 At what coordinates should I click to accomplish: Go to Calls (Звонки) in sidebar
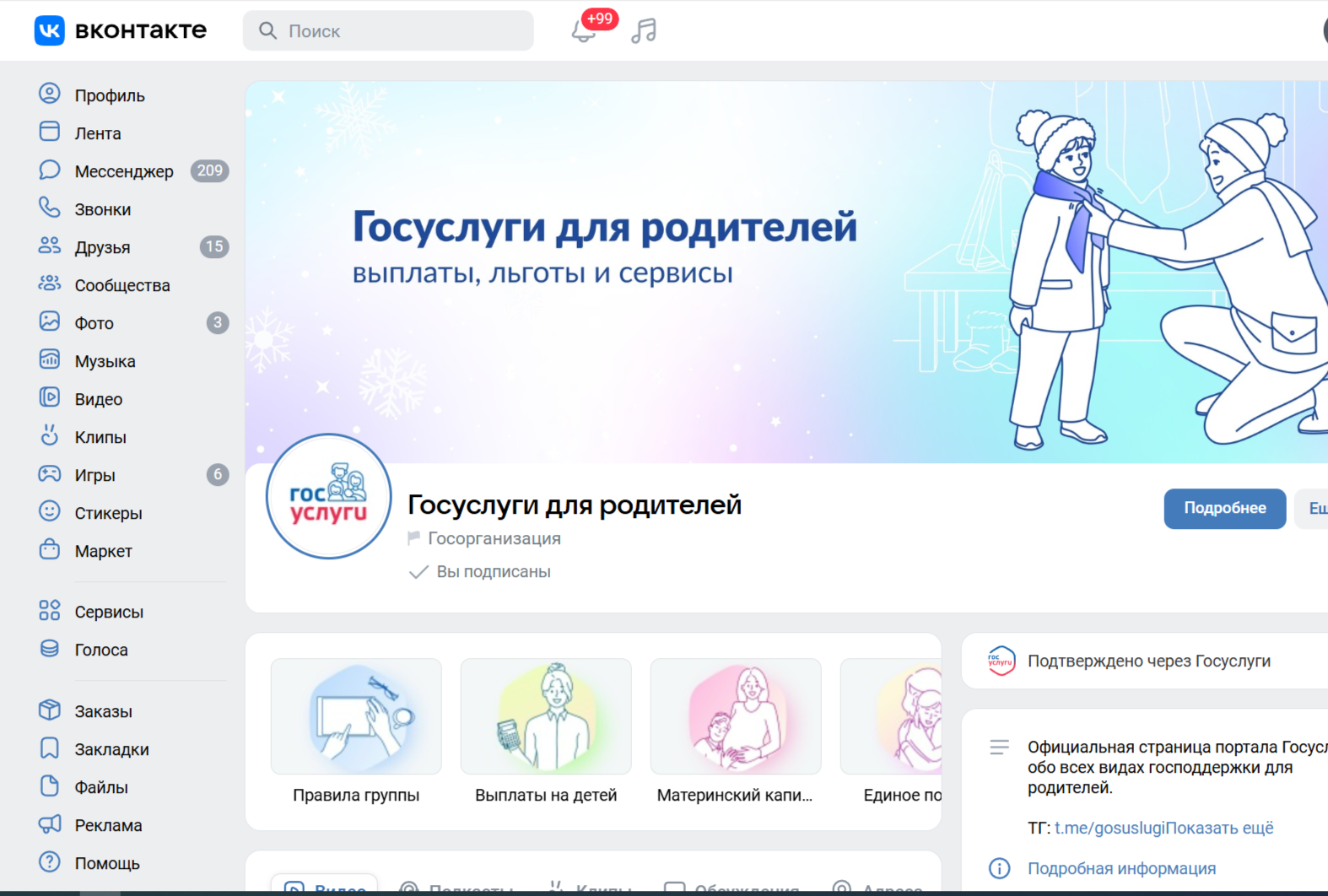(102, 209)
